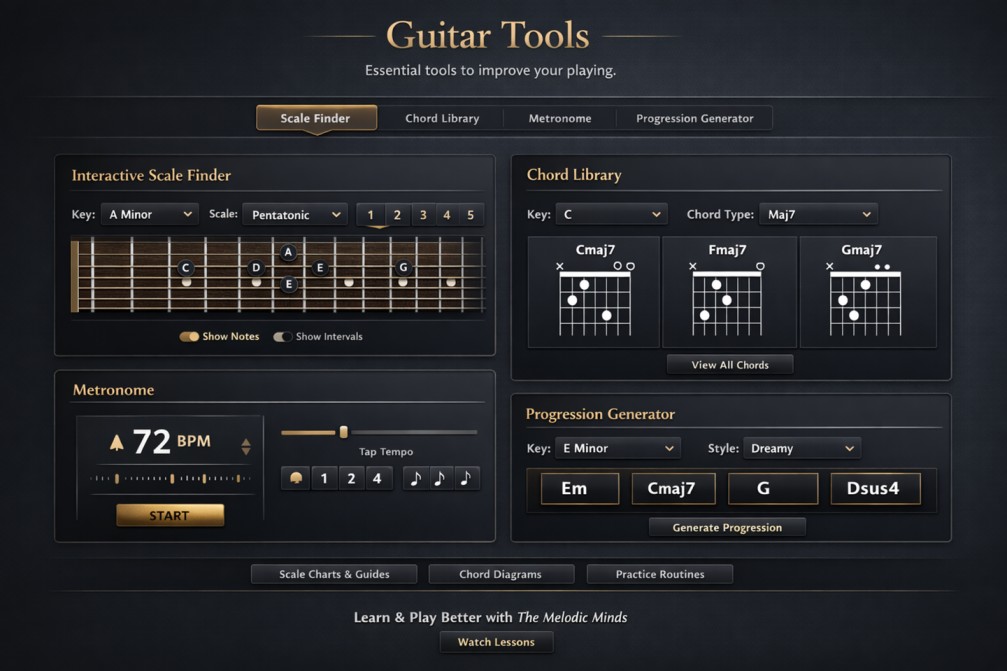Toggle the Show Intervals switch
Viewport: 1007px width, 671px height.
coord(283,336)
